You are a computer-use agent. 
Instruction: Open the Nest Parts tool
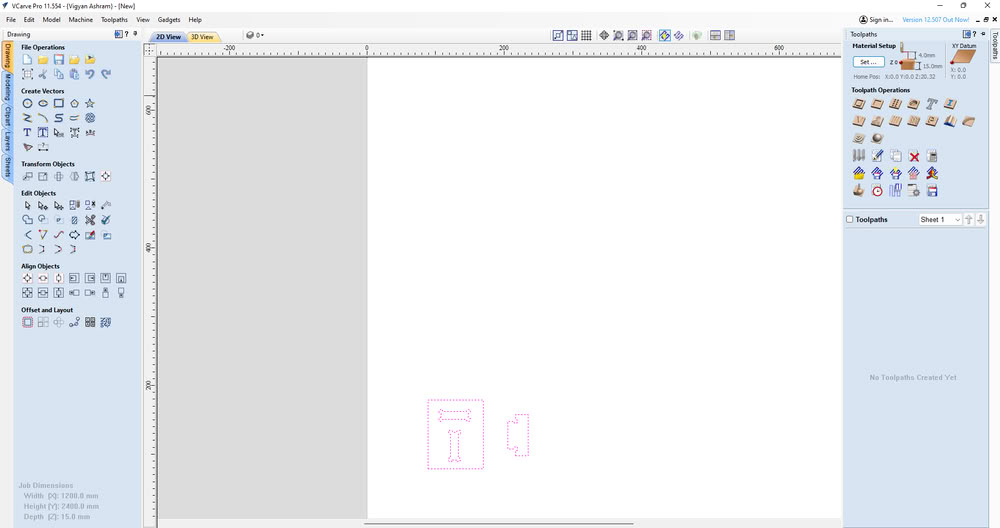tap(106, 323)
